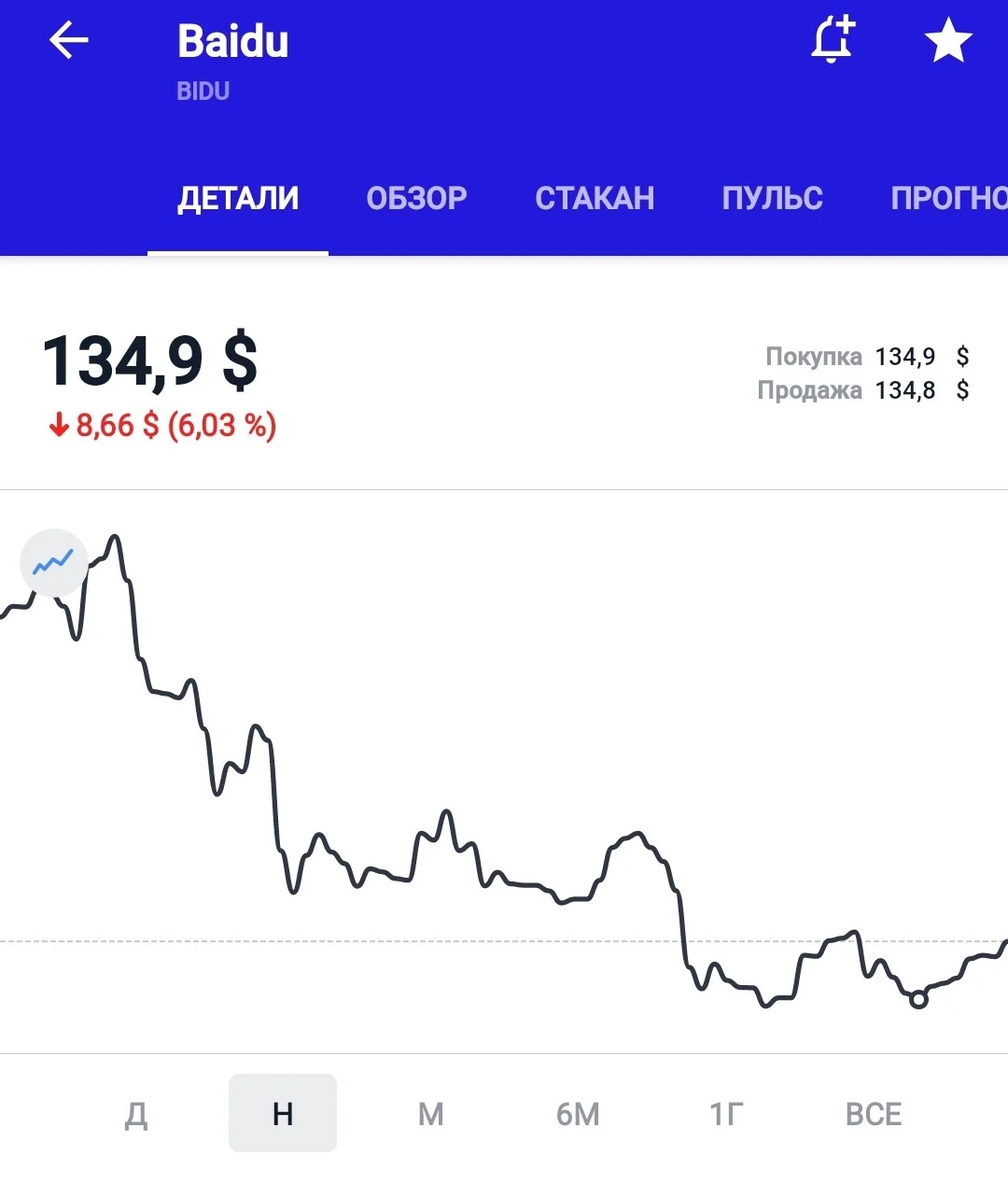Toggle the favorite star icon
The width and height of the screenshot is (1008, 1198).
(948, 40)
